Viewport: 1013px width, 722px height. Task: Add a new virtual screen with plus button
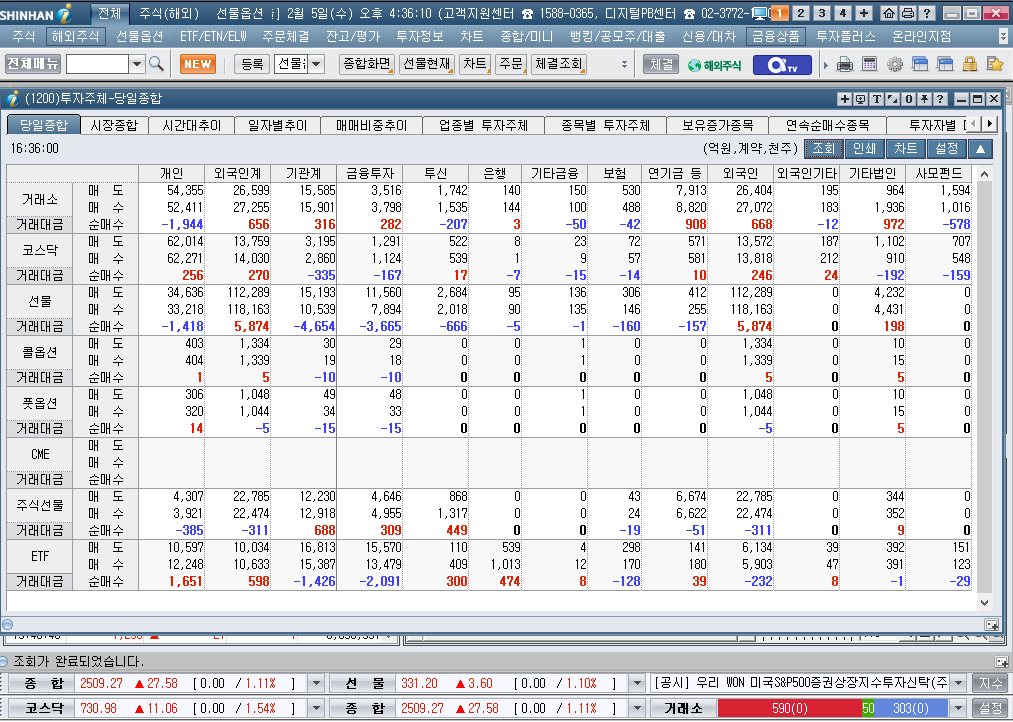(x=864, y=13)
